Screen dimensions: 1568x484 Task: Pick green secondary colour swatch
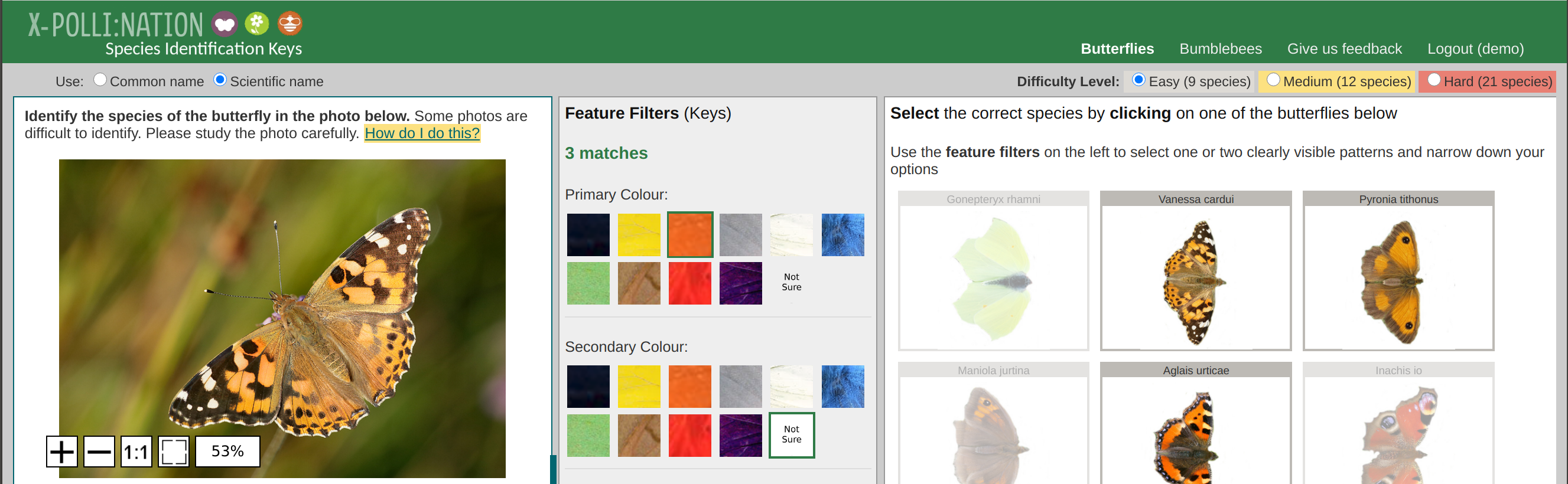pyautogui.click(x=588, y=436)
